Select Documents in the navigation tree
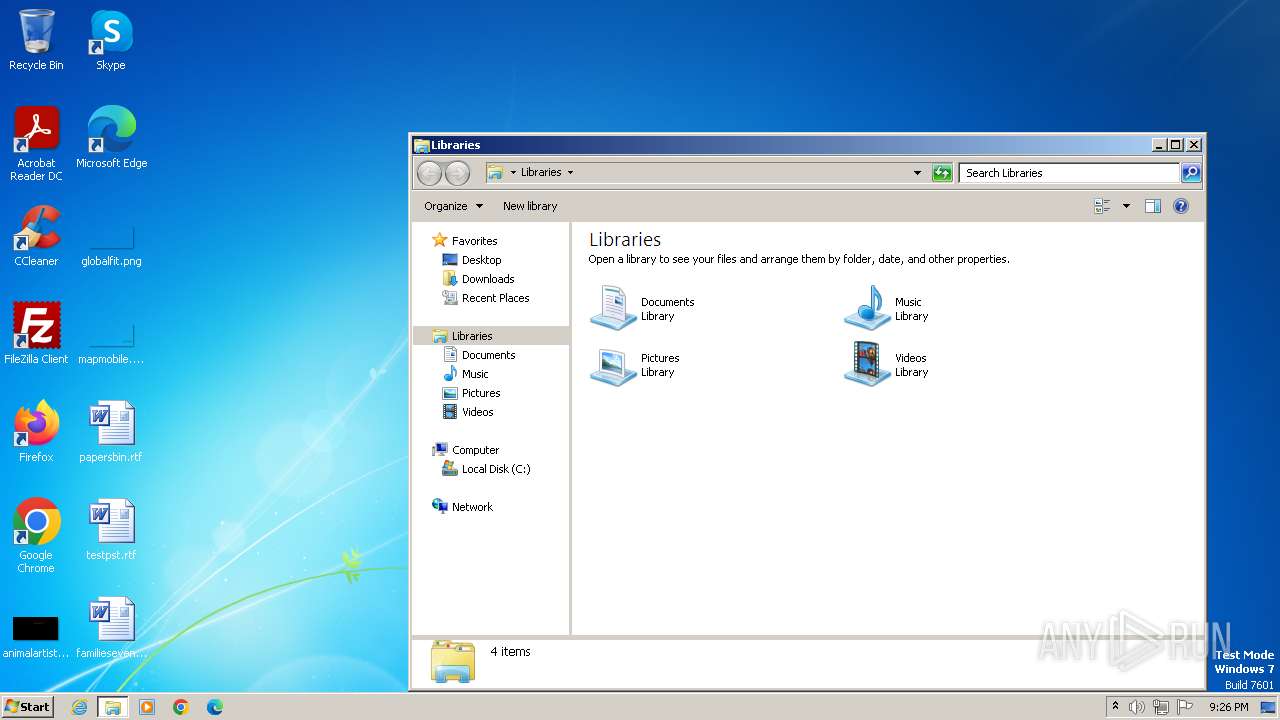Image resolution: width=1280 pixels, height=720 pixels. pos(488,355)
